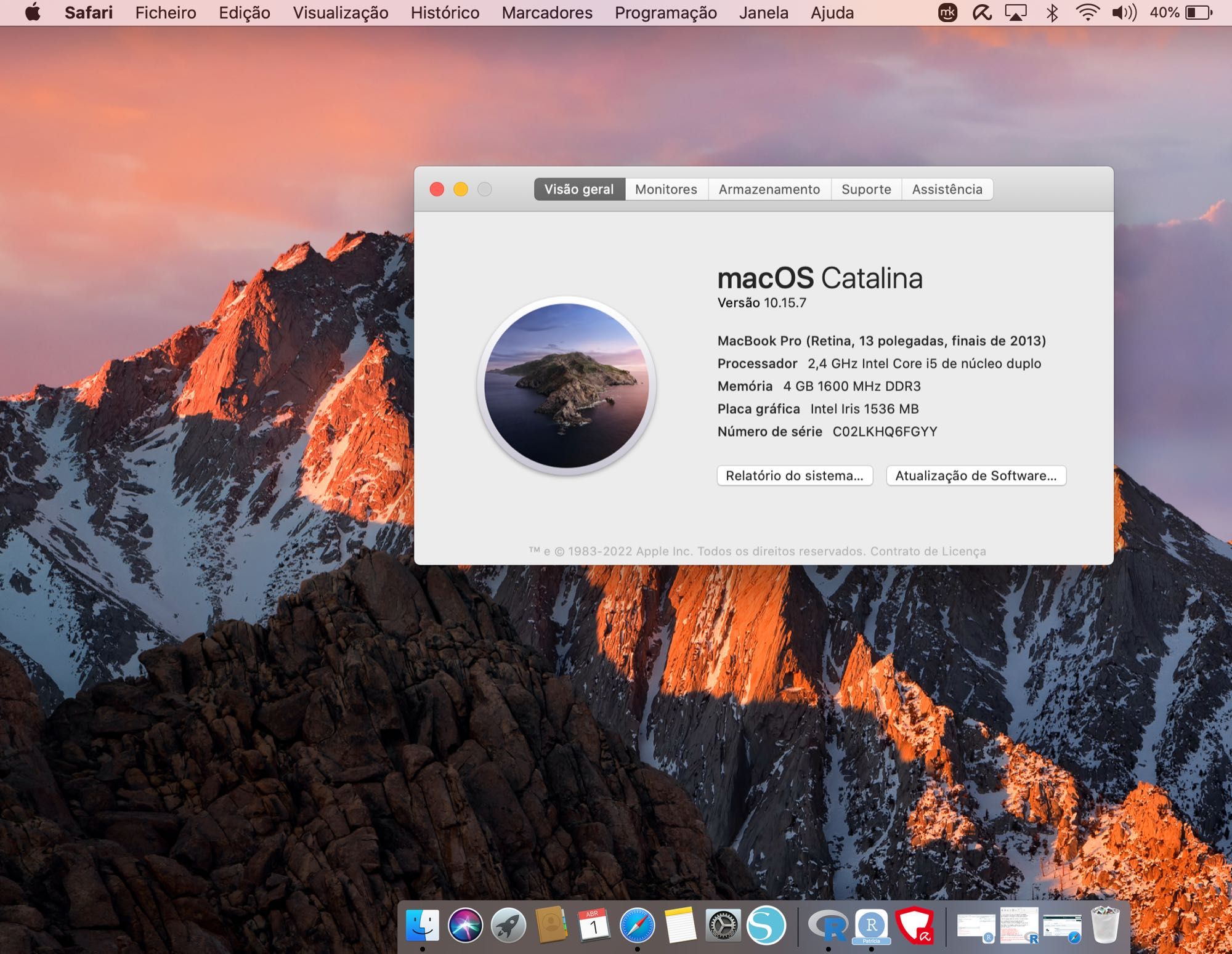This screenshot has width=1232, height=954.
Task: Minimize the About This Mac window
Action: [461, 189]
